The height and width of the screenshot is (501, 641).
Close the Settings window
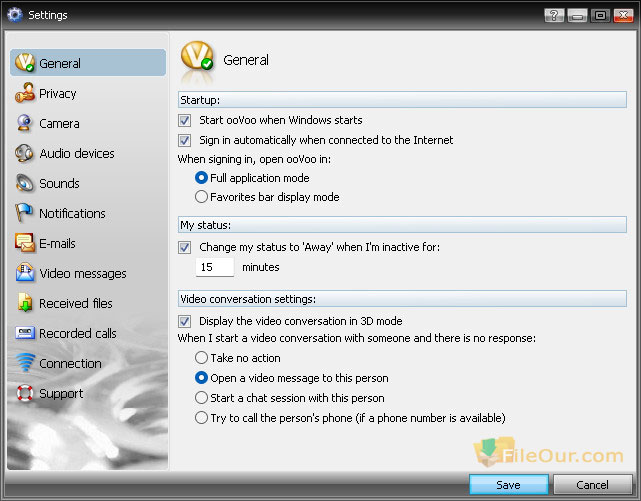coord(623,16)
